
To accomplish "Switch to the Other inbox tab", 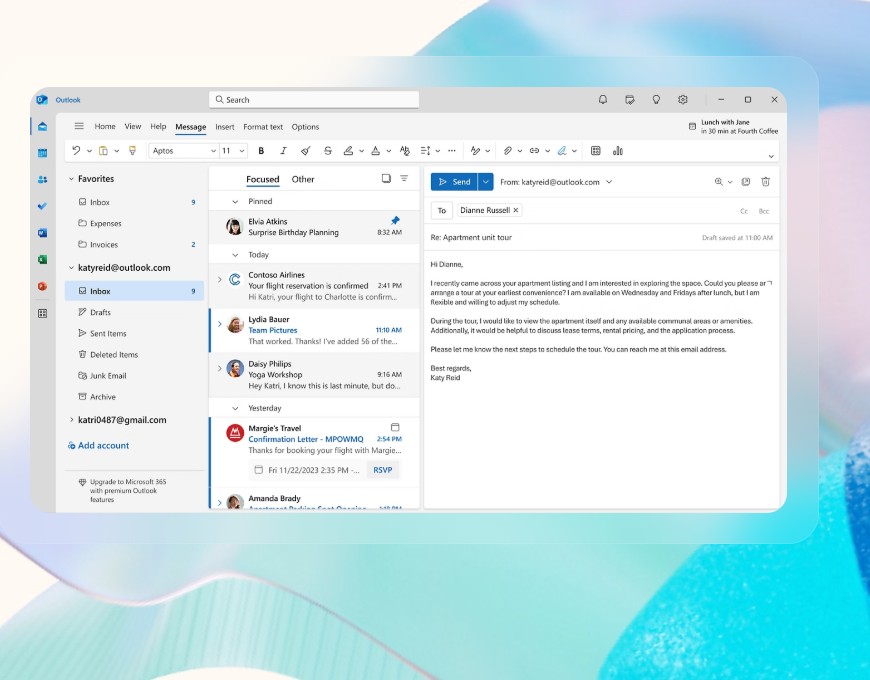I will [303, 179].
